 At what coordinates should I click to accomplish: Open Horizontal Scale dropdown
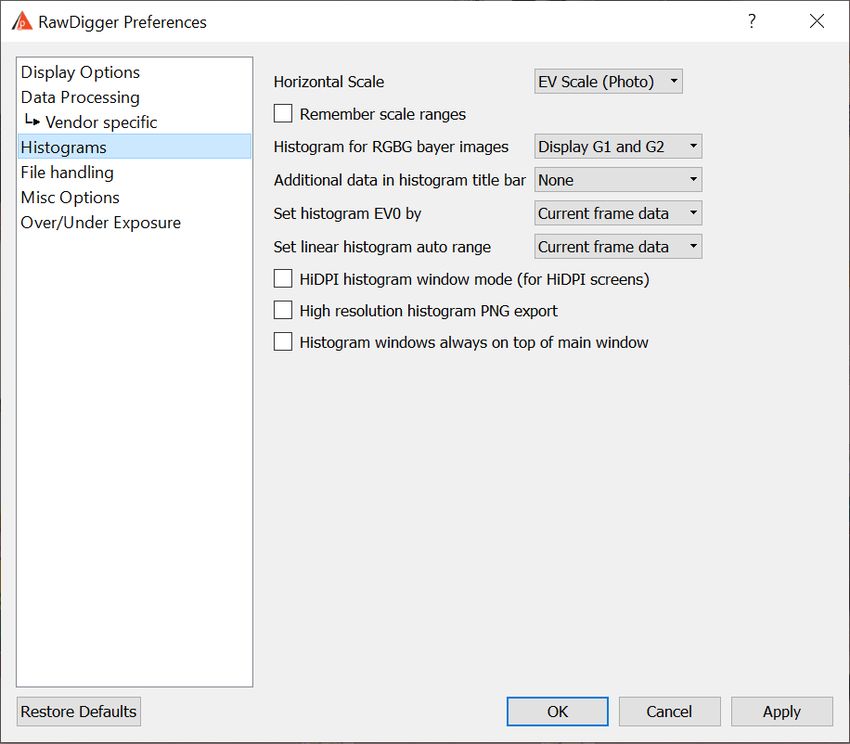coord(608,81)
